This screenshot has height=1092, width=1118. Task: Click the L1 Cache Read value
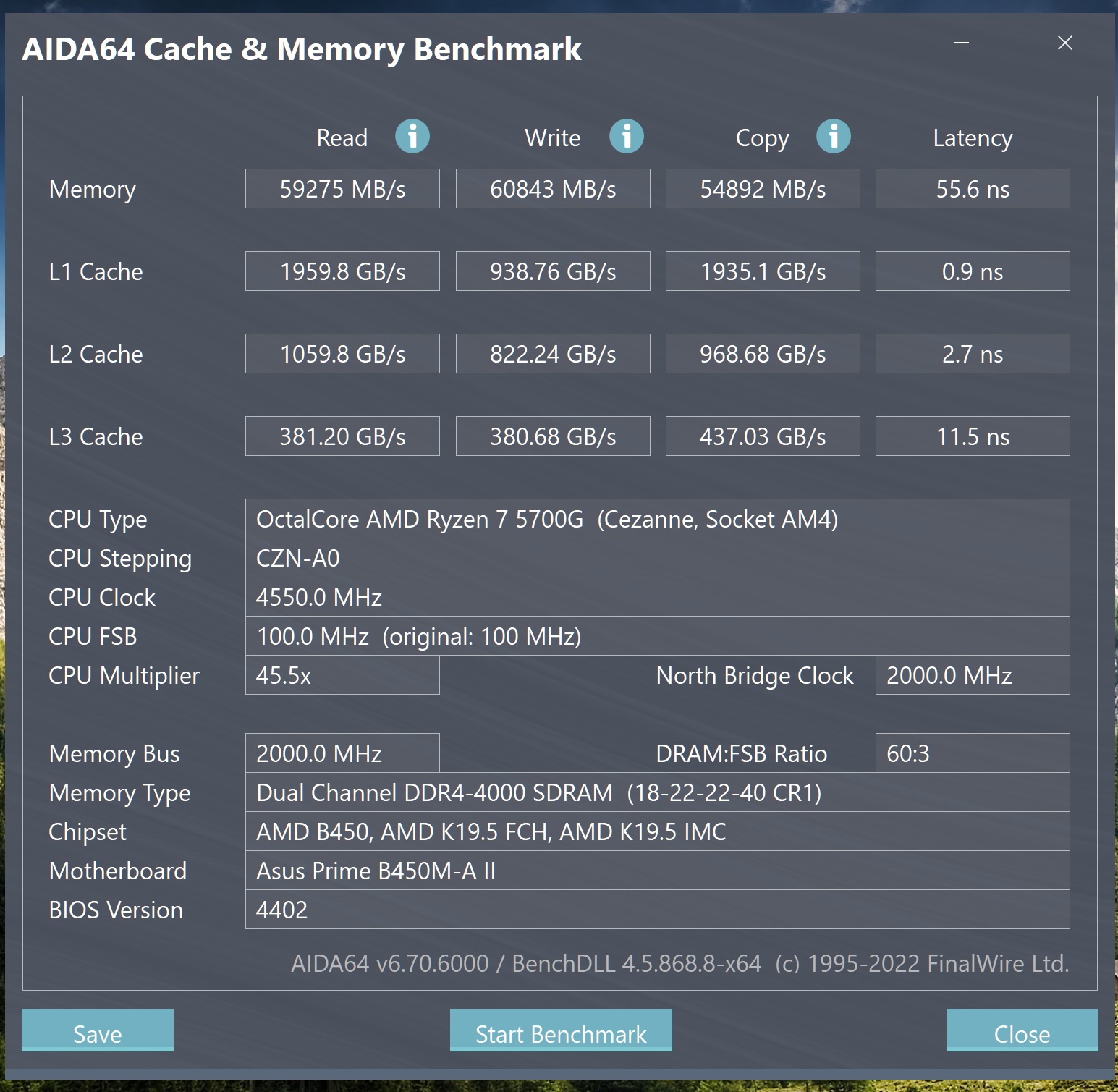coord(342,271)
